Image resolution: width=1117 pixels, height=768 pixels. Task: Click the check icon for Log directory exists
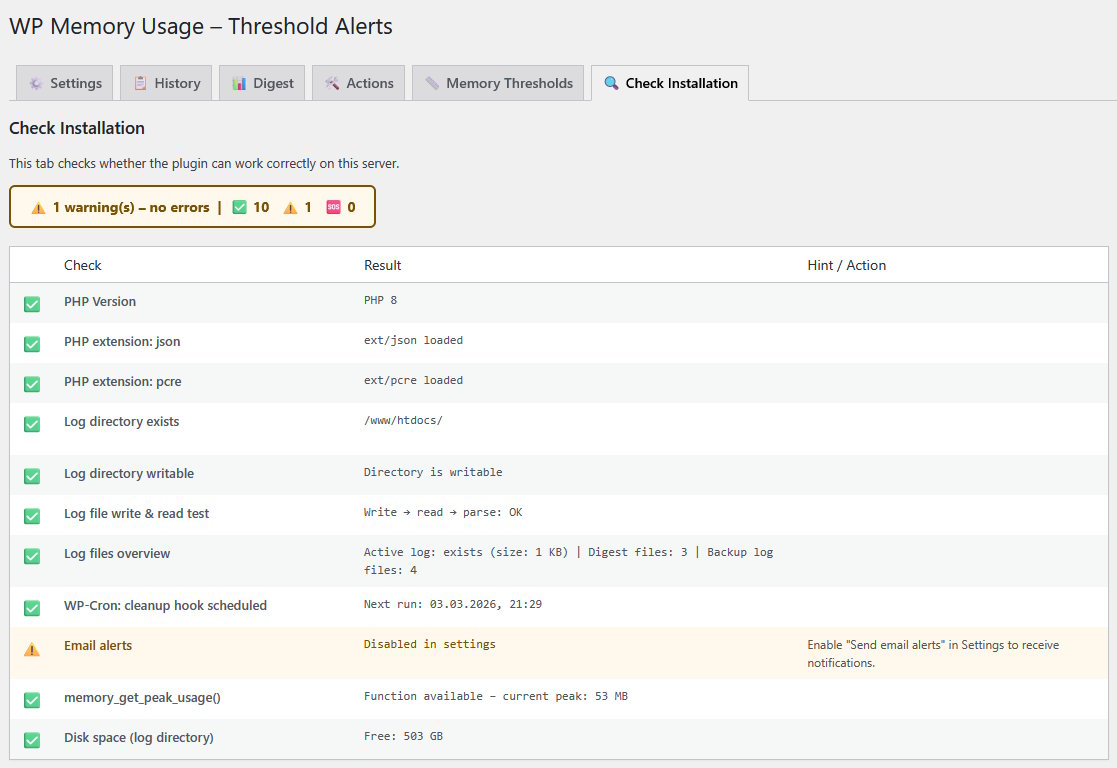tap(32, 424)
